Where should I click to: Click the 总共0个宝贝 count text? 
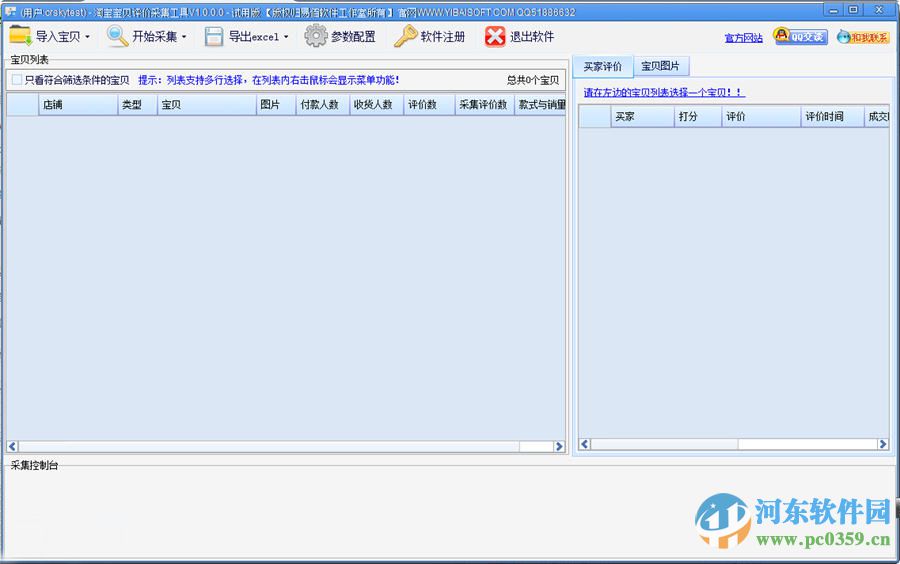click(533, 80)
